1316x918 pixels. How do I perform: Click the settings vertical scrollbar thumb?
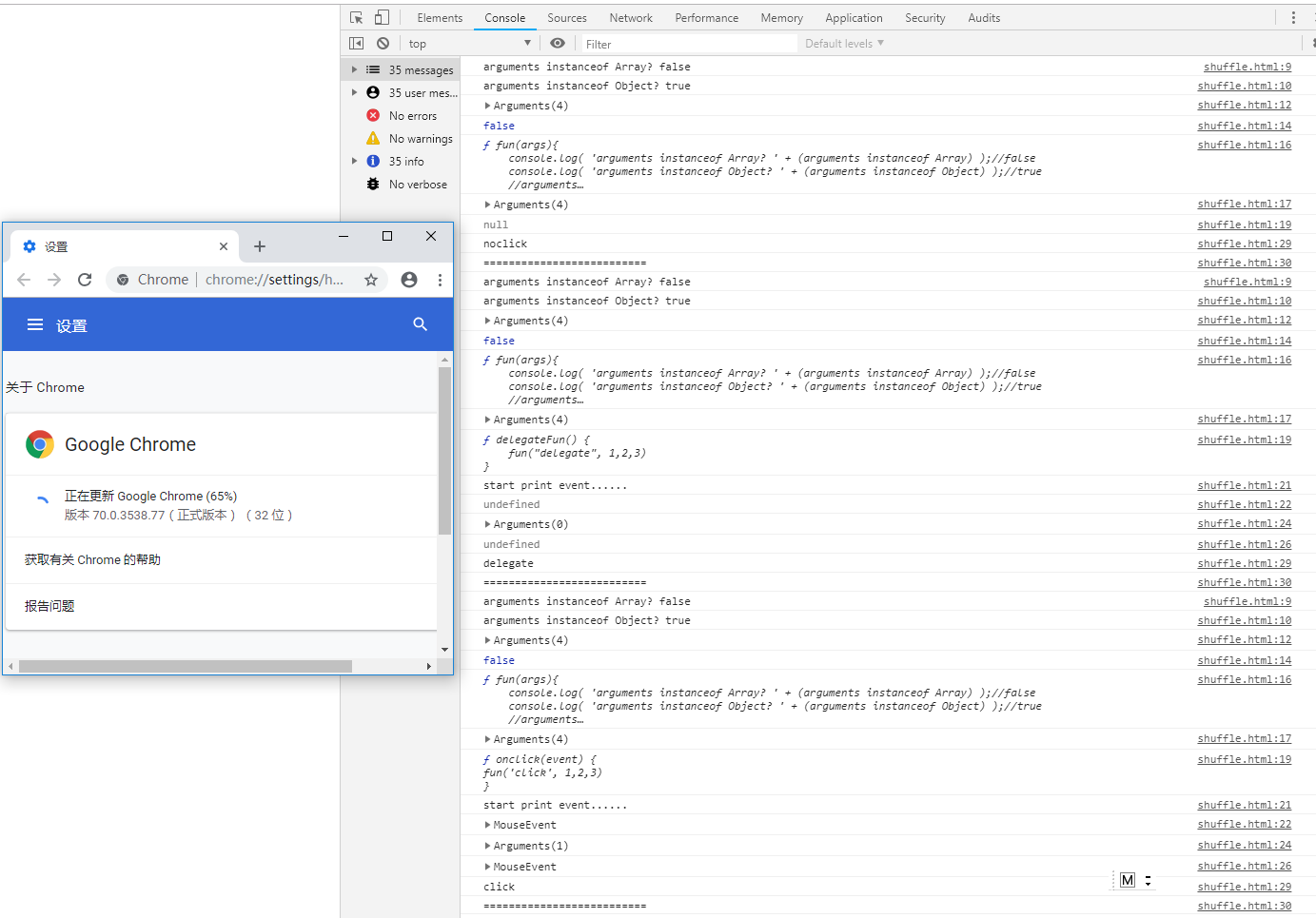point(444,451)
